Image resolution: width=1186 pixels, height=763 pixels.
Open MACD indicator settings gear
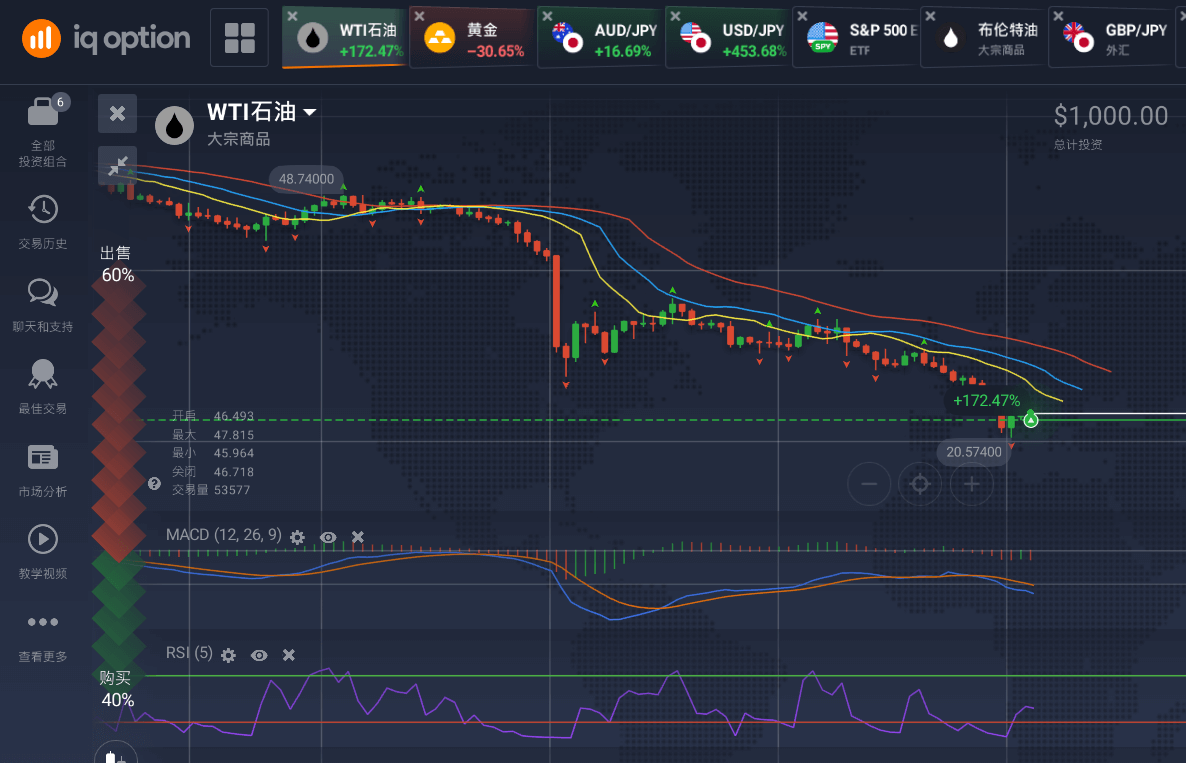click(297, 537)
